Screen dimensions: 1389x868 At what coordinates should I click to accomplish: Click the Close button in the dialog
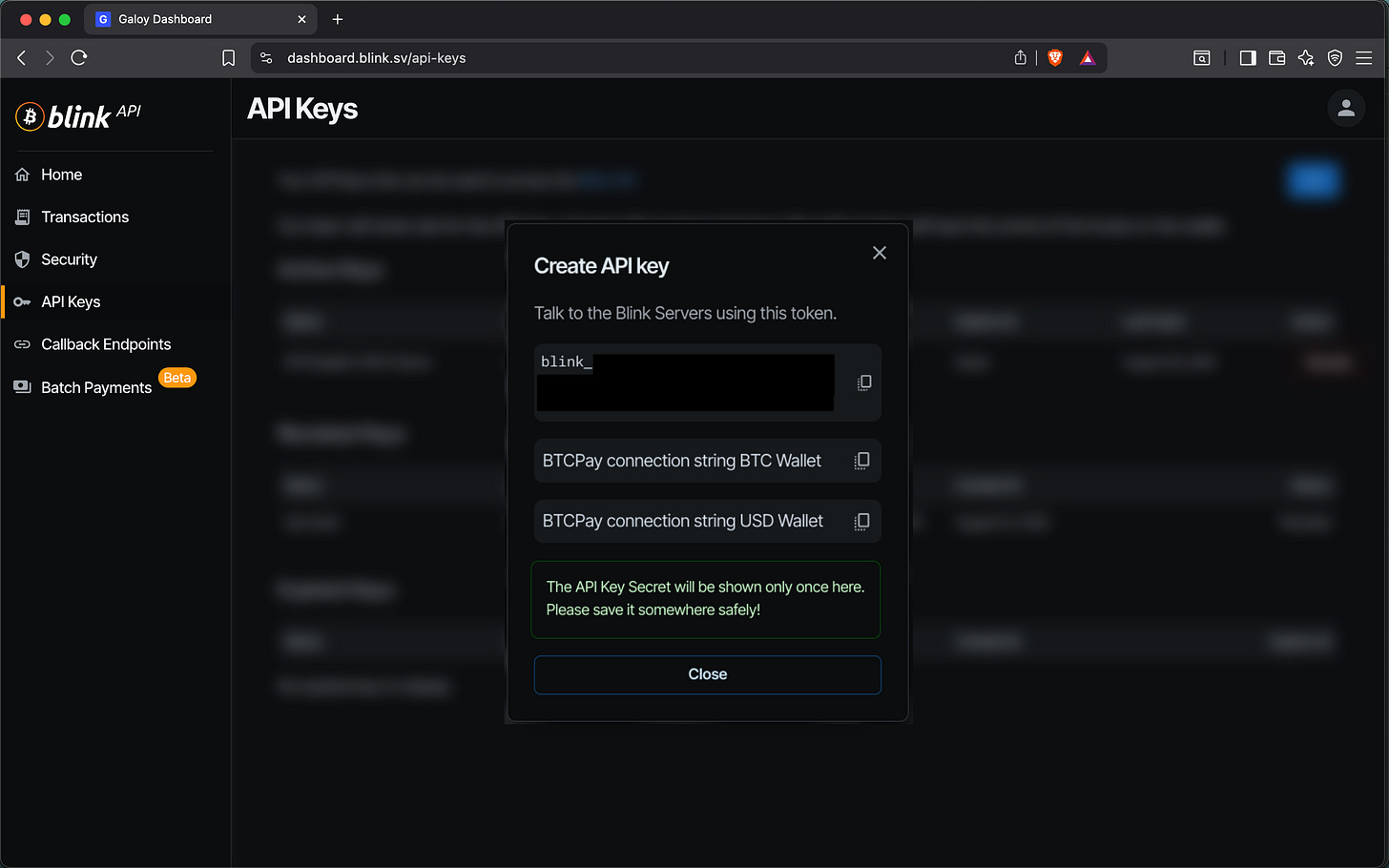[x=707, y=674]
